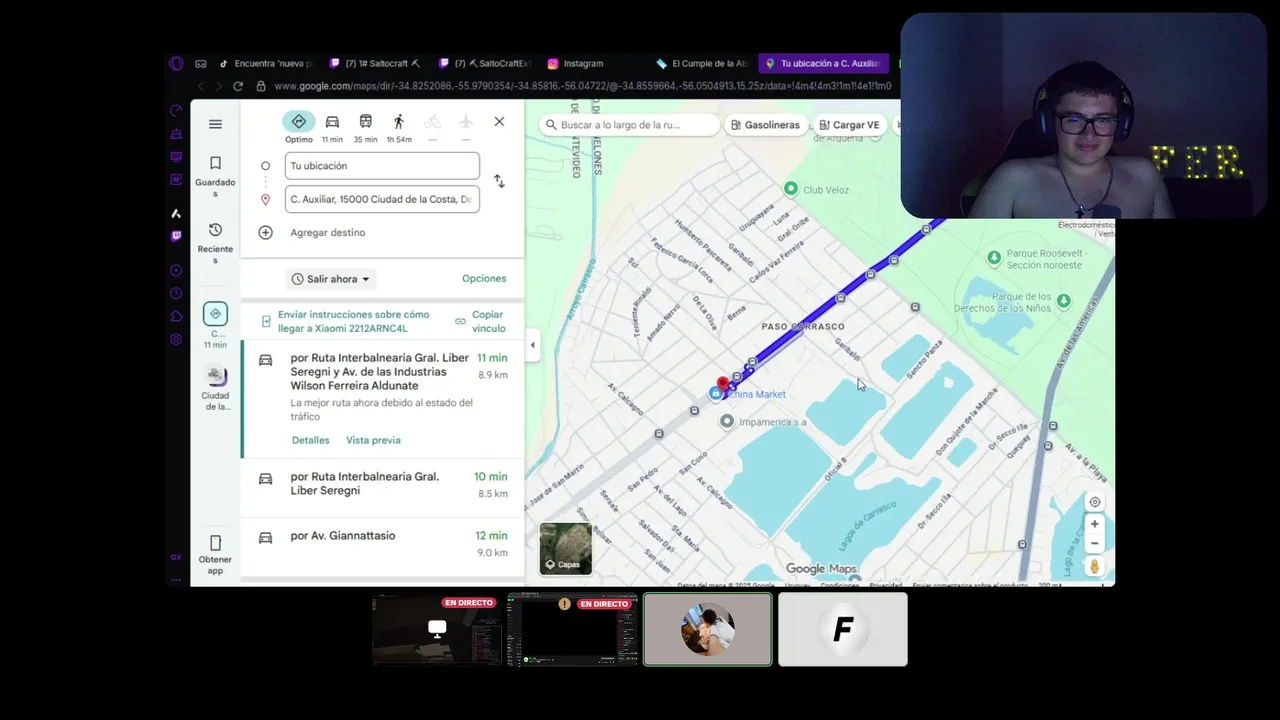Open the Twitch icon in the Opera sidebar
The image size is (1280, 720).
point(176,236)
